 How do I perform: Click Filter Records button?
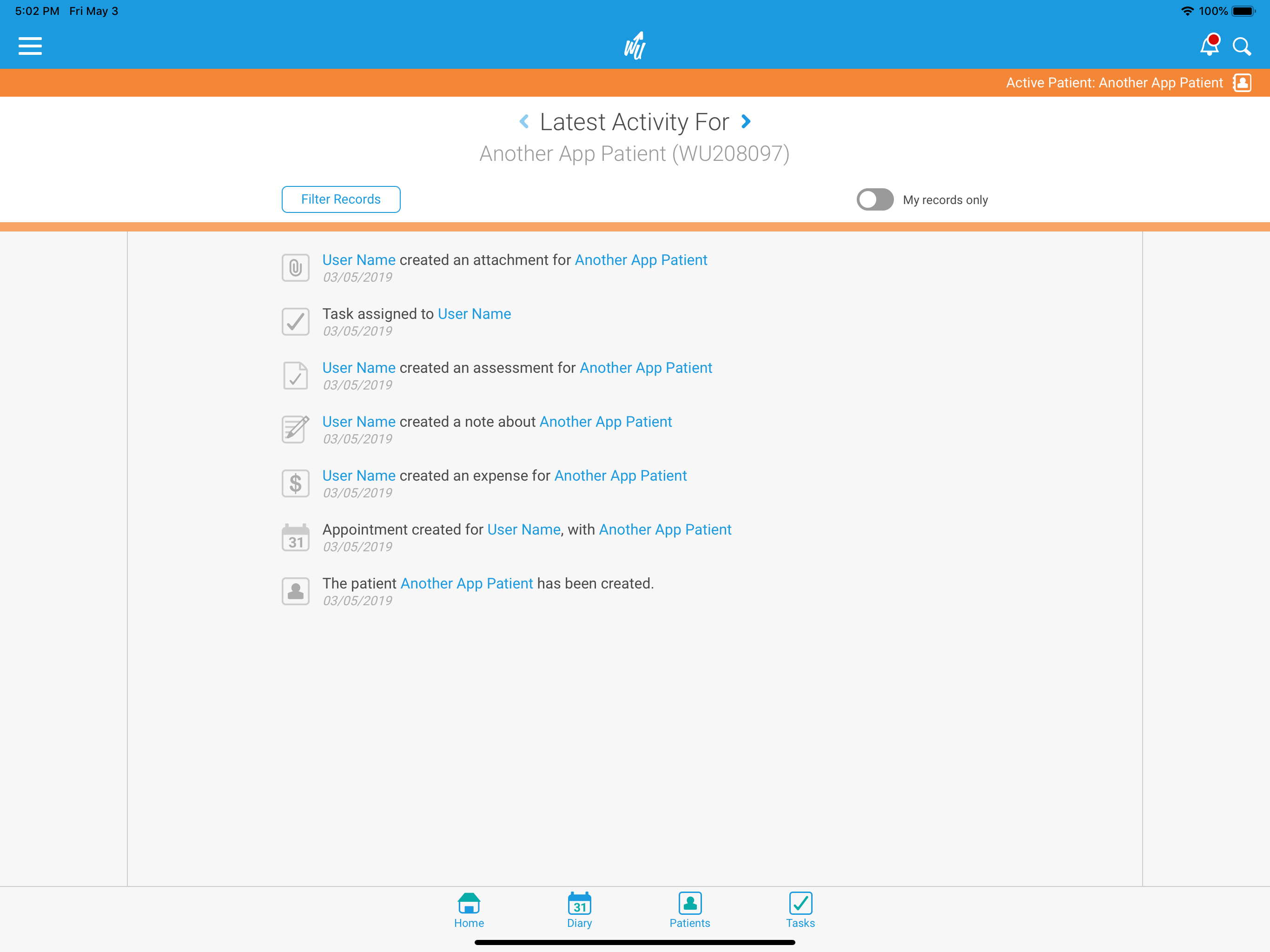click(x=341, y=199)
